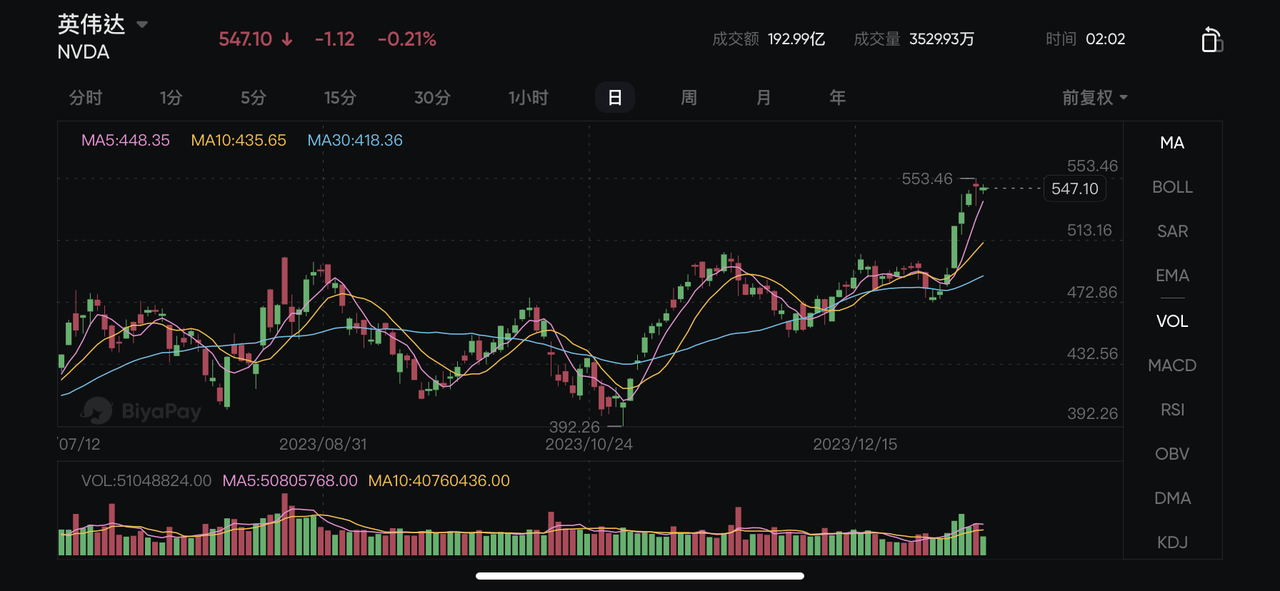The image size is (1280, 591).
Task: Tap the rotate screen icon
Action: (x=1211, y=40)
